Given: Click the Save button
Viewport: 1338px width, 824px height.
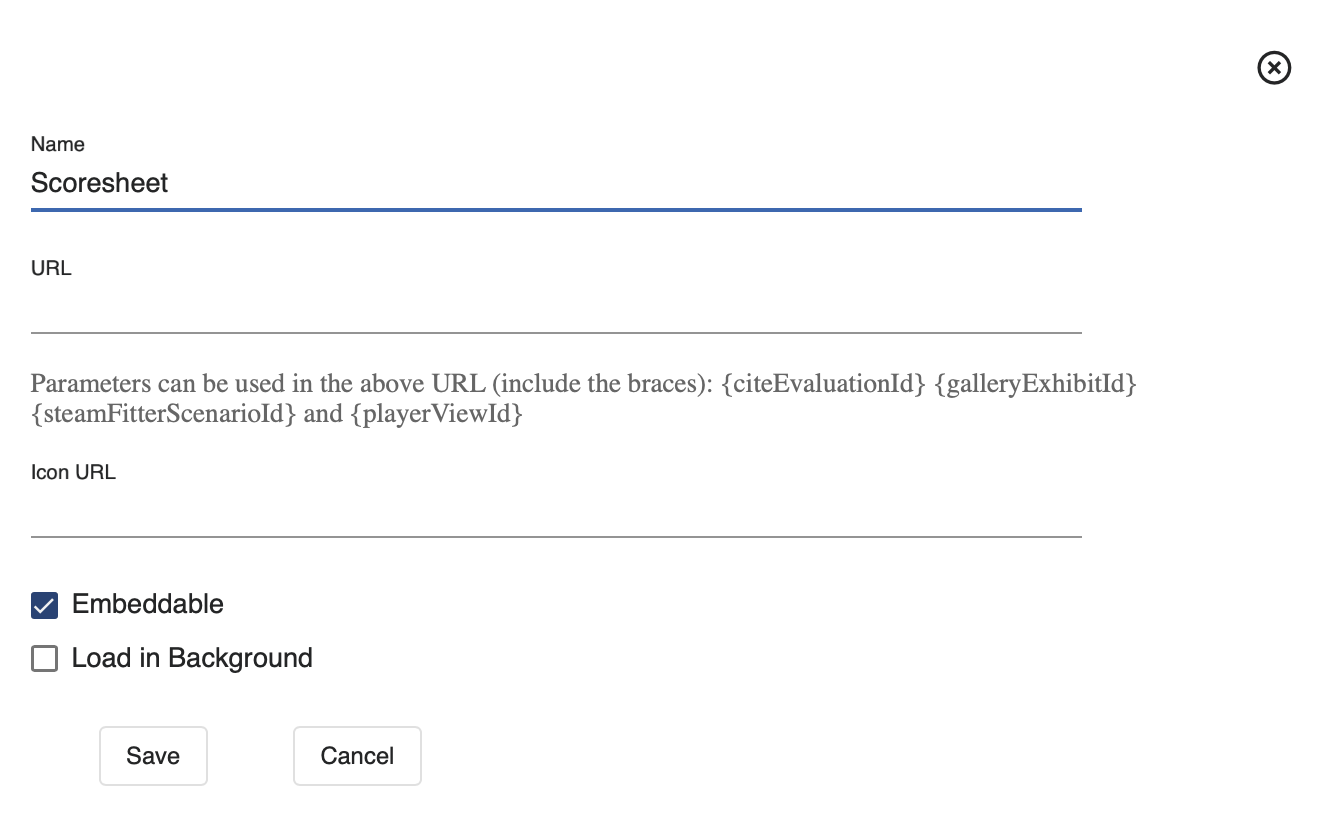Looking at the screenshot, I should point(153,756).
